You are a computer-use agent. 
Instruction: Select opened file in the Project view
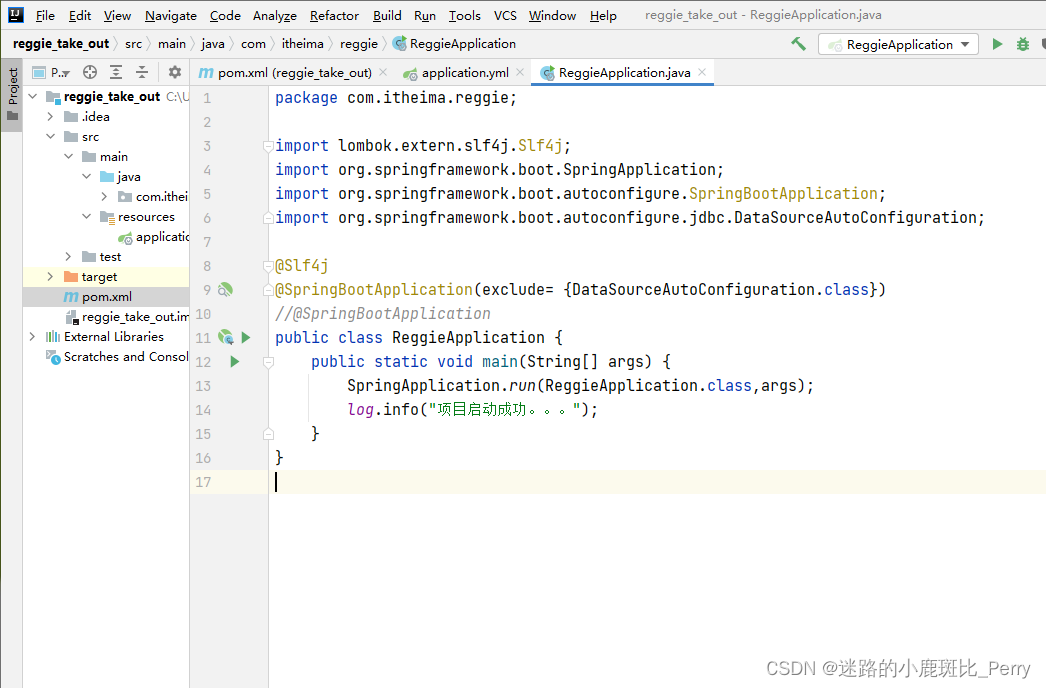tap(88, 72)
